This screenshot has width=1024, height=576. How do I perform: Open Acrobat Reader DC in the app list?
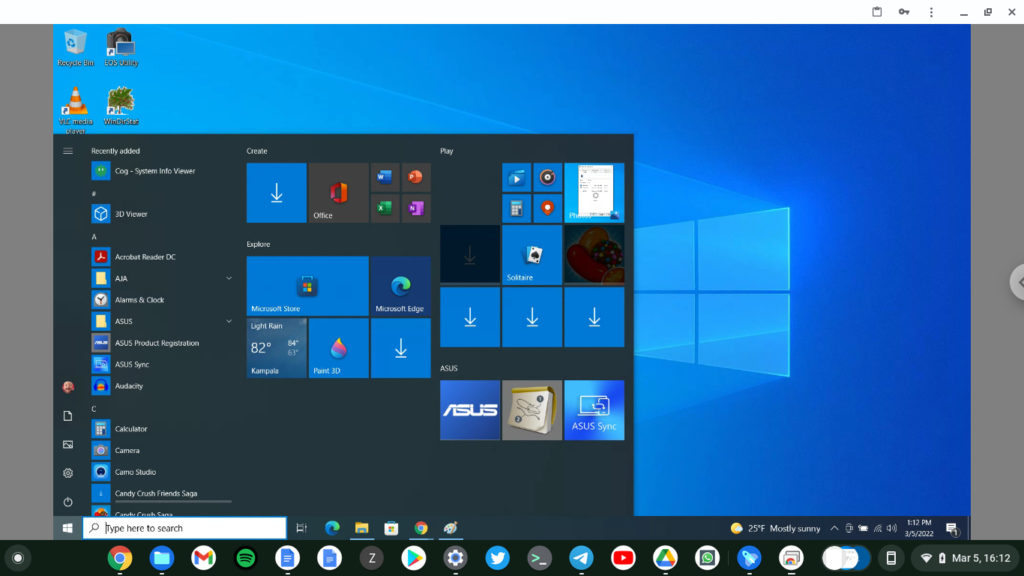pos(161,257)
